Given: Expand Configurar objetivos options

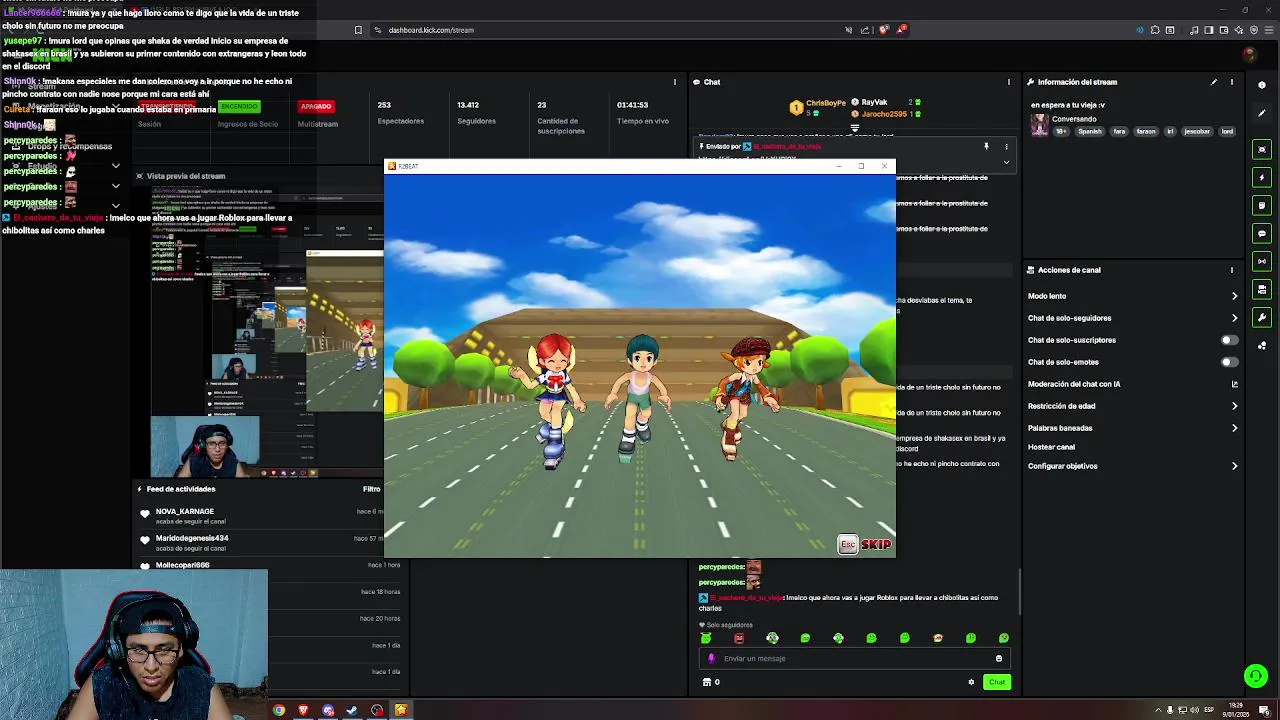Looking at the screenshot, I should click(1234, 466).
